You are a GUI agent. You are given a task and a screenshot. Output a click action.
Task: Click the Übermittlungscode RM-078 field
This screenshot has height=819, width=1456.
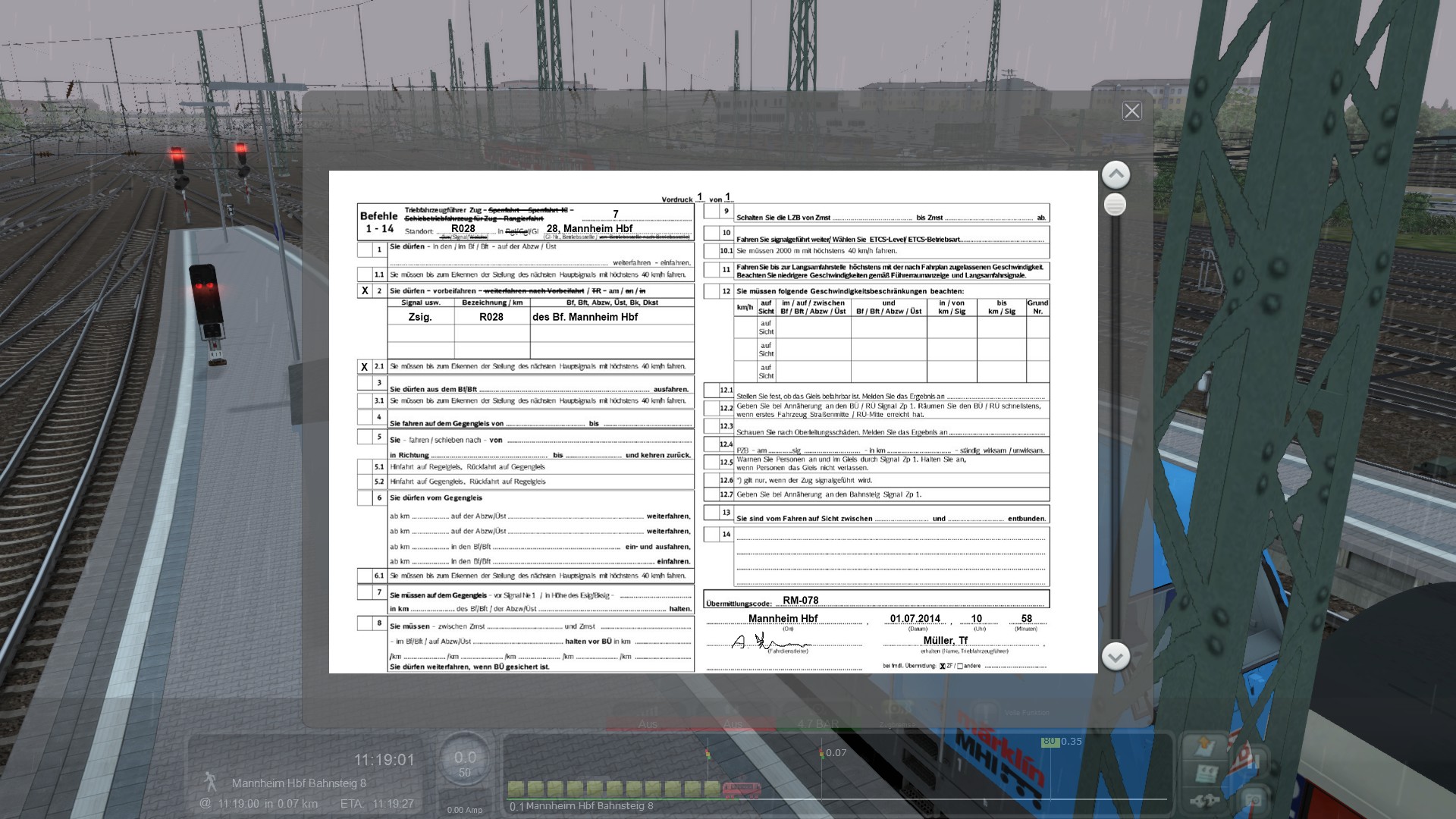[x=800, y=600]
